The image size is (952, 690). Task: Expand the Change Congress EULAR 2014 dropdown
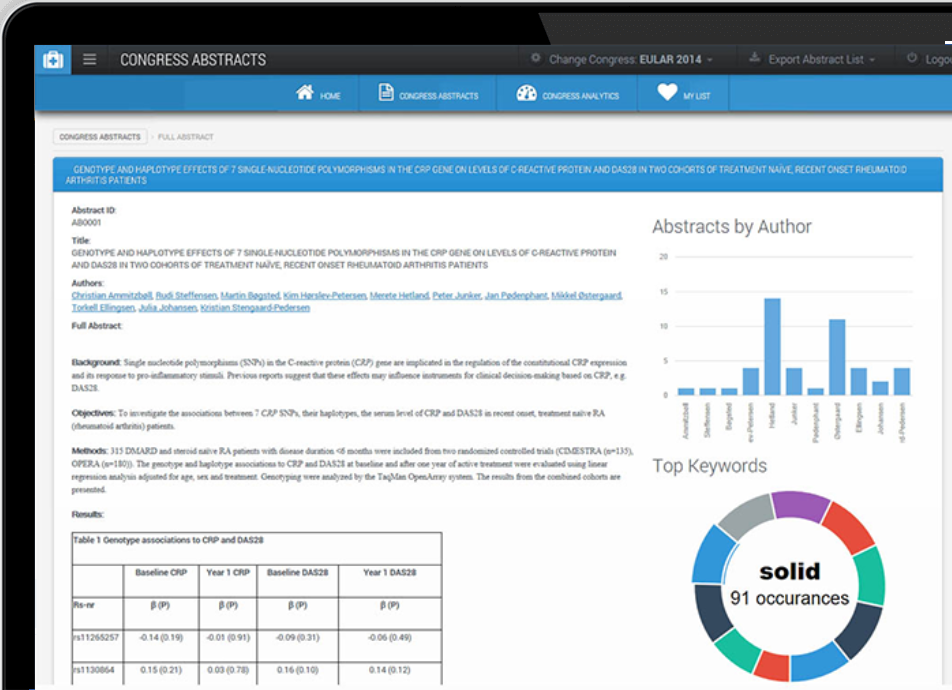click(630, 60)
